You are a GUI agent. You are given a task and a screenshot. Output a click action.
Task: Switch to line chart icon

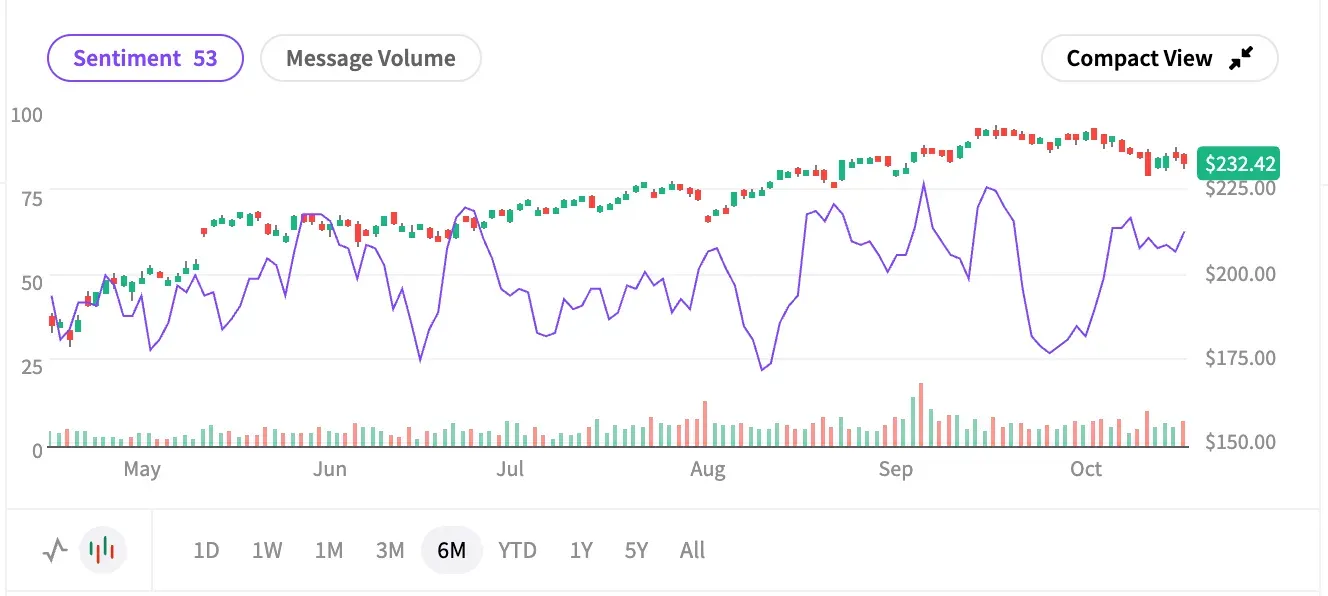(x=55, y=549)
